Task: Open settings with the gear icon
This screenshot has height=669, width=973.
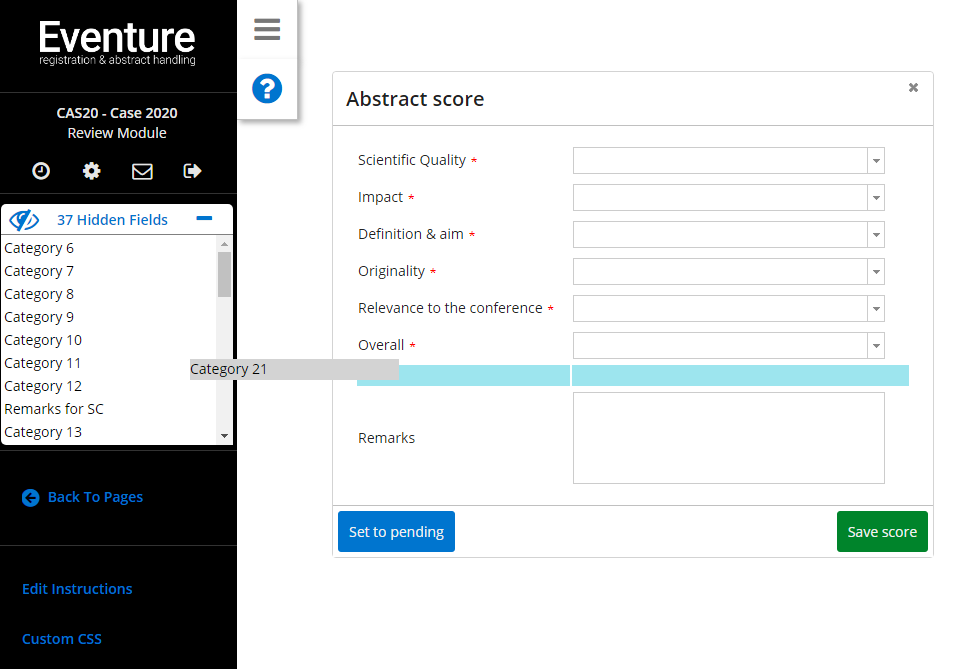Action: pyautogui.click(x=91, y=171)
